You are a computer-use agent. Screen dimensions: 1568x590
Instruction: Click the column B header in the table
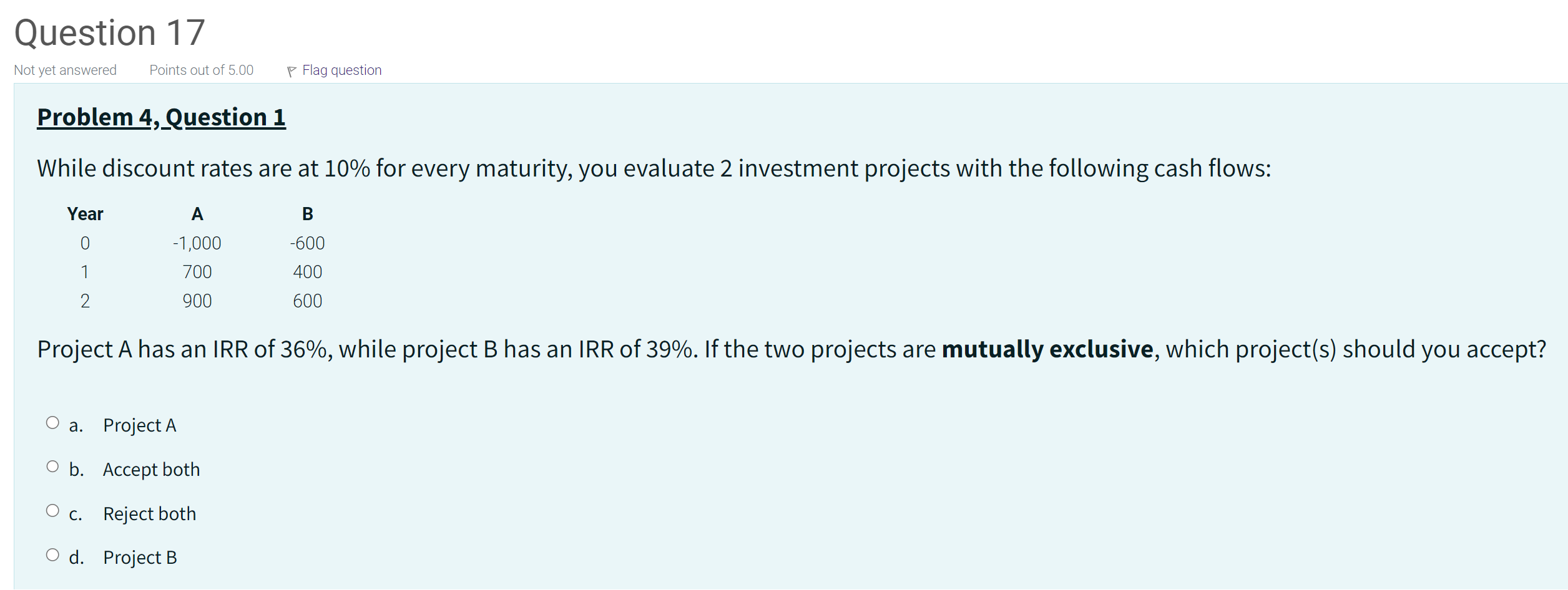click(x=308, y=213)
